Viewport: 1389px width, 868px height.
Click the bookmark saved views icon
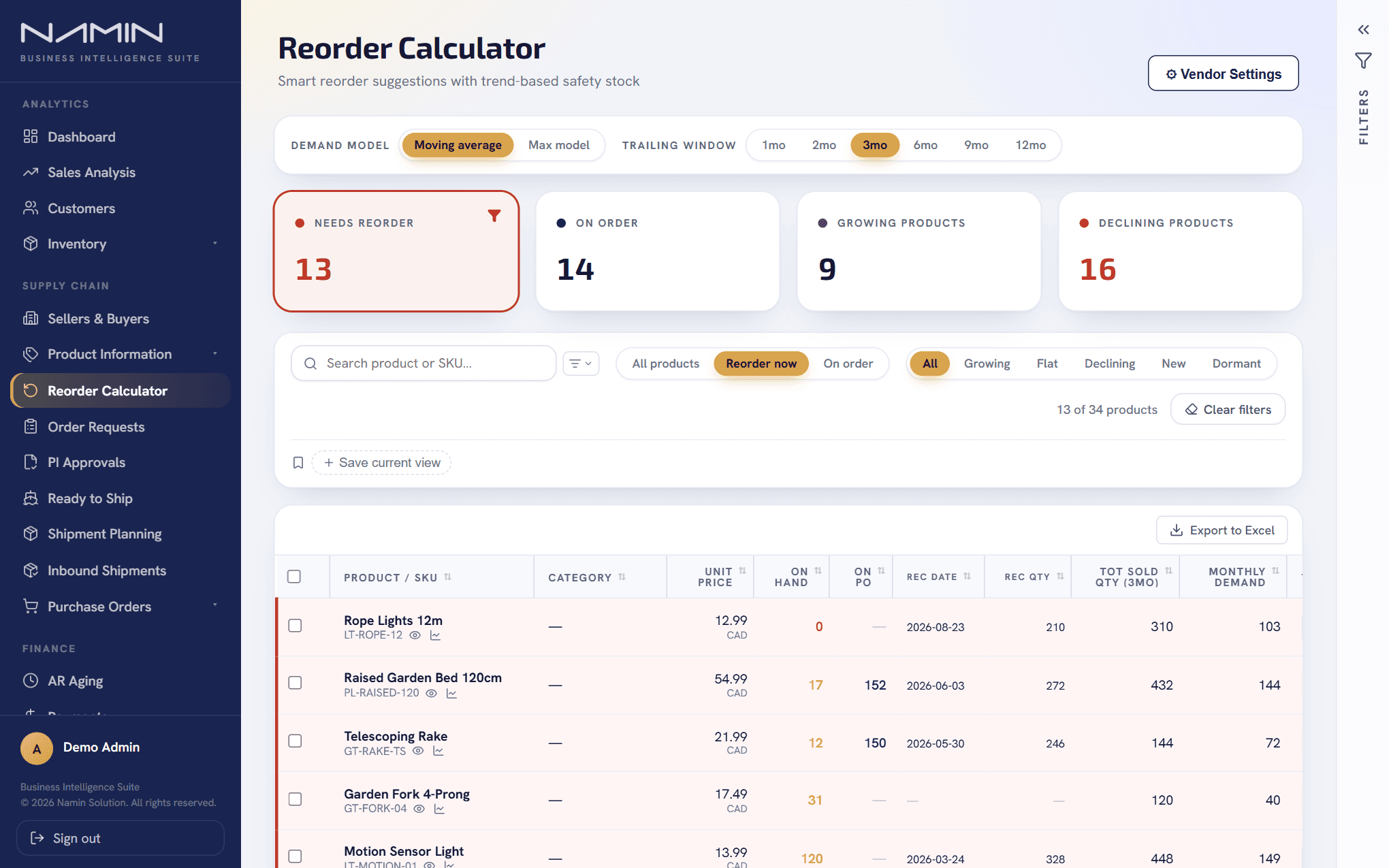298,463
